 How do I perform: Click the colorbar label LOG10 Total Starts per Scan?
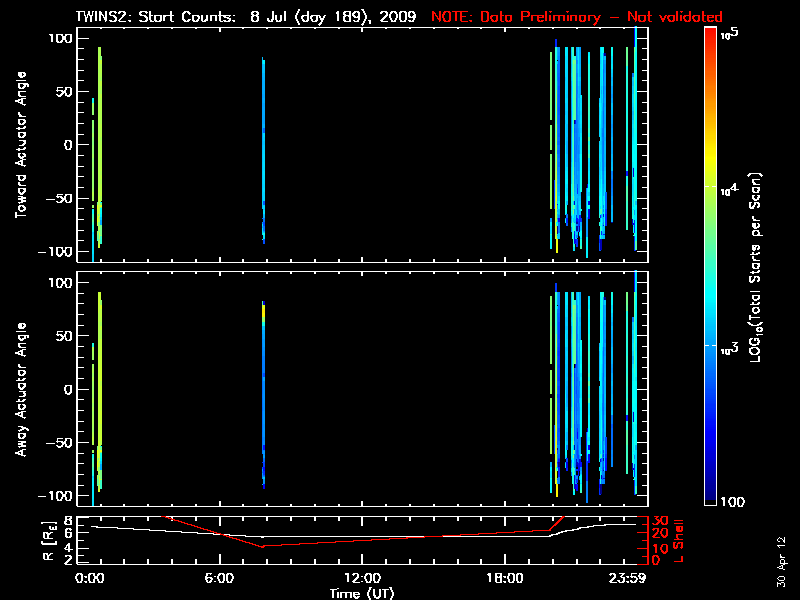click(758, 270)
